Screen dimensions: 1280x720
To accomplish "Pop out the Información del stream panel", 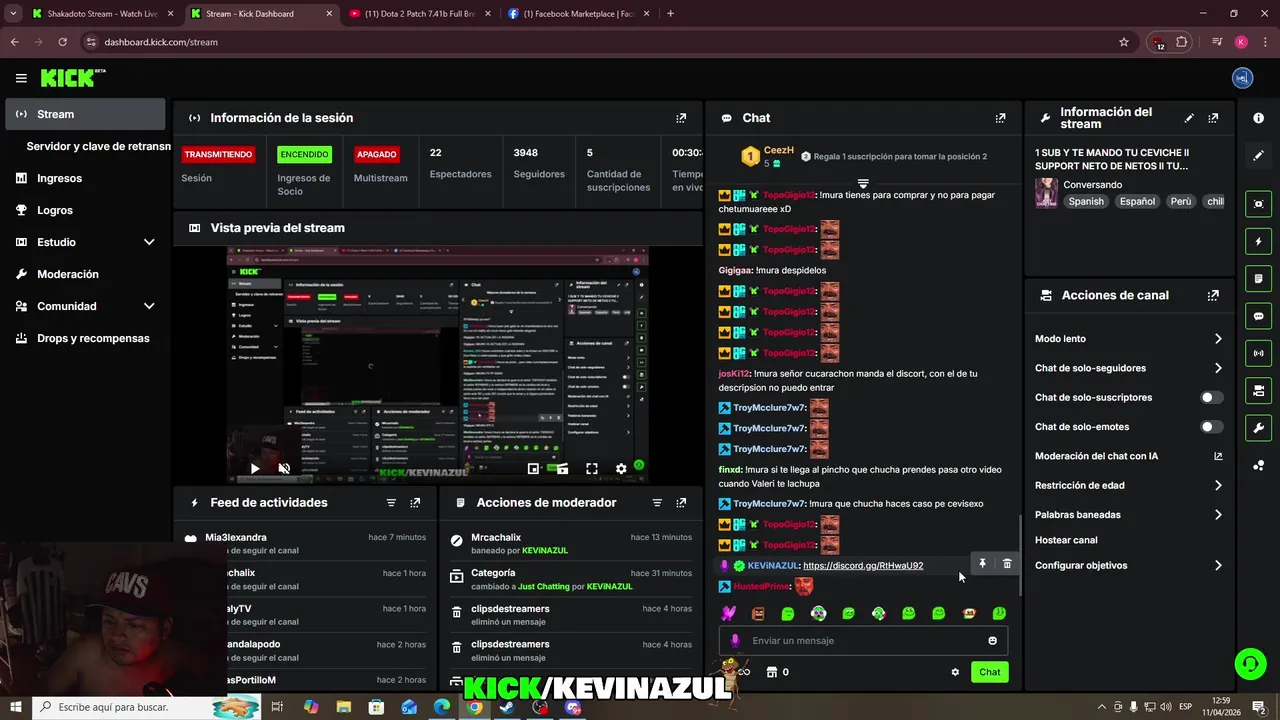I will click(1213, 118).
